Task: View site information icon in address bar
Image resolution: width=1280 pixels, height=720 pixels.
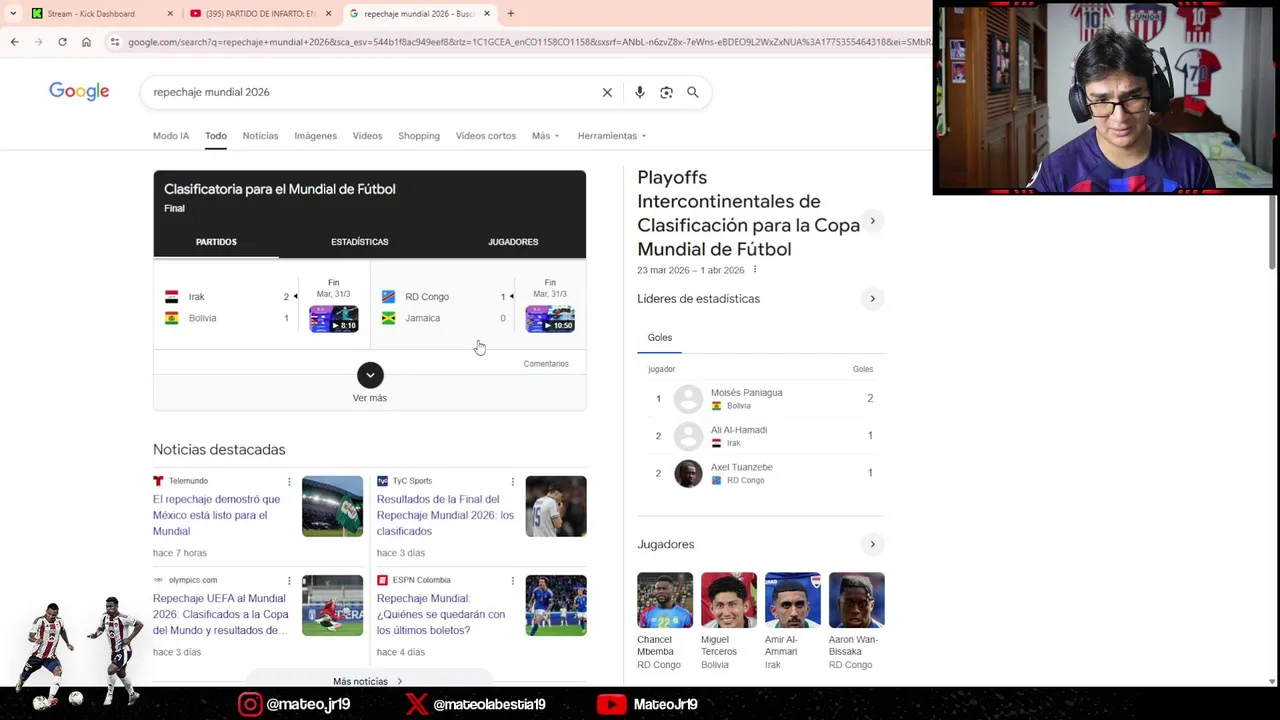Action: point(115,42)
